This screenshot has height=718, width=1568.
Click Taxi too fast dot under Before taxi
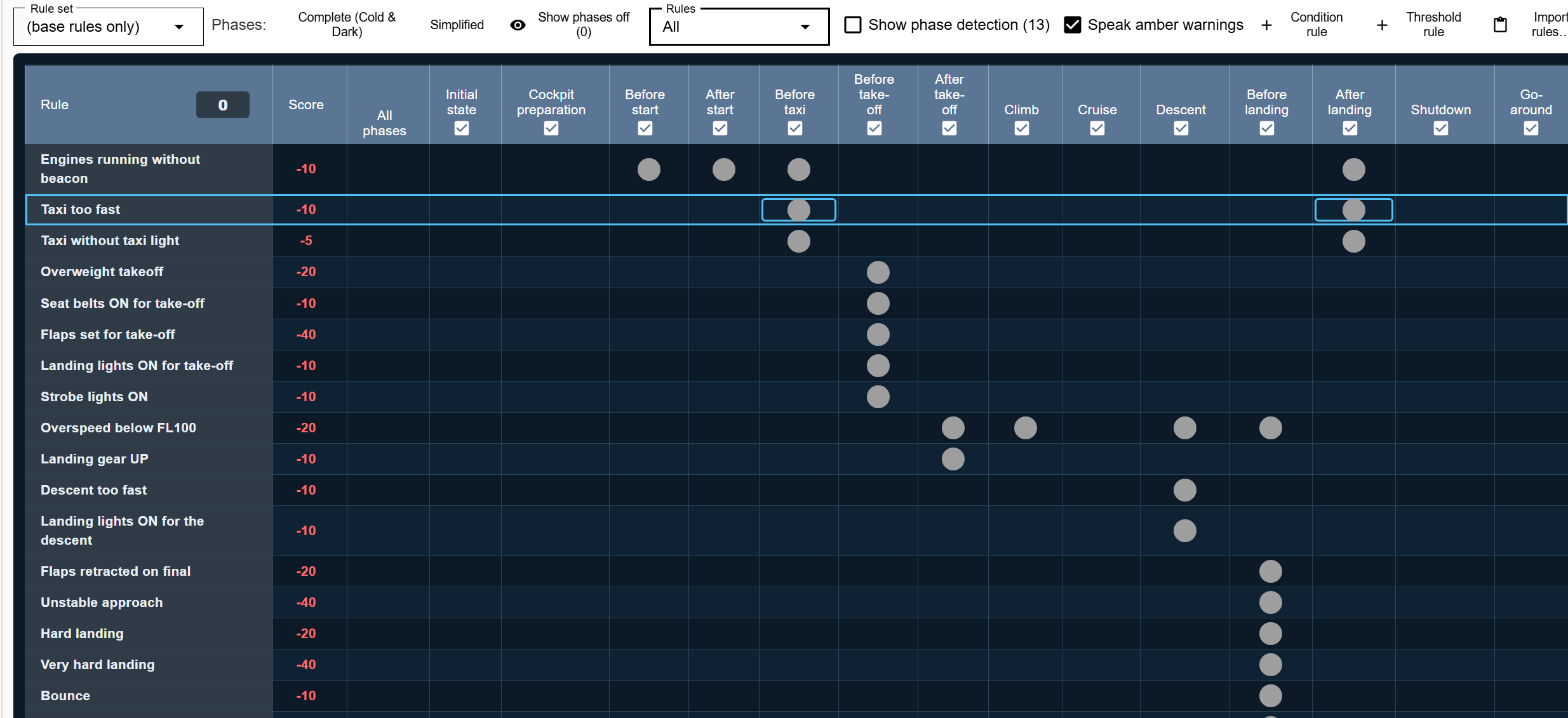pos(799,209)
